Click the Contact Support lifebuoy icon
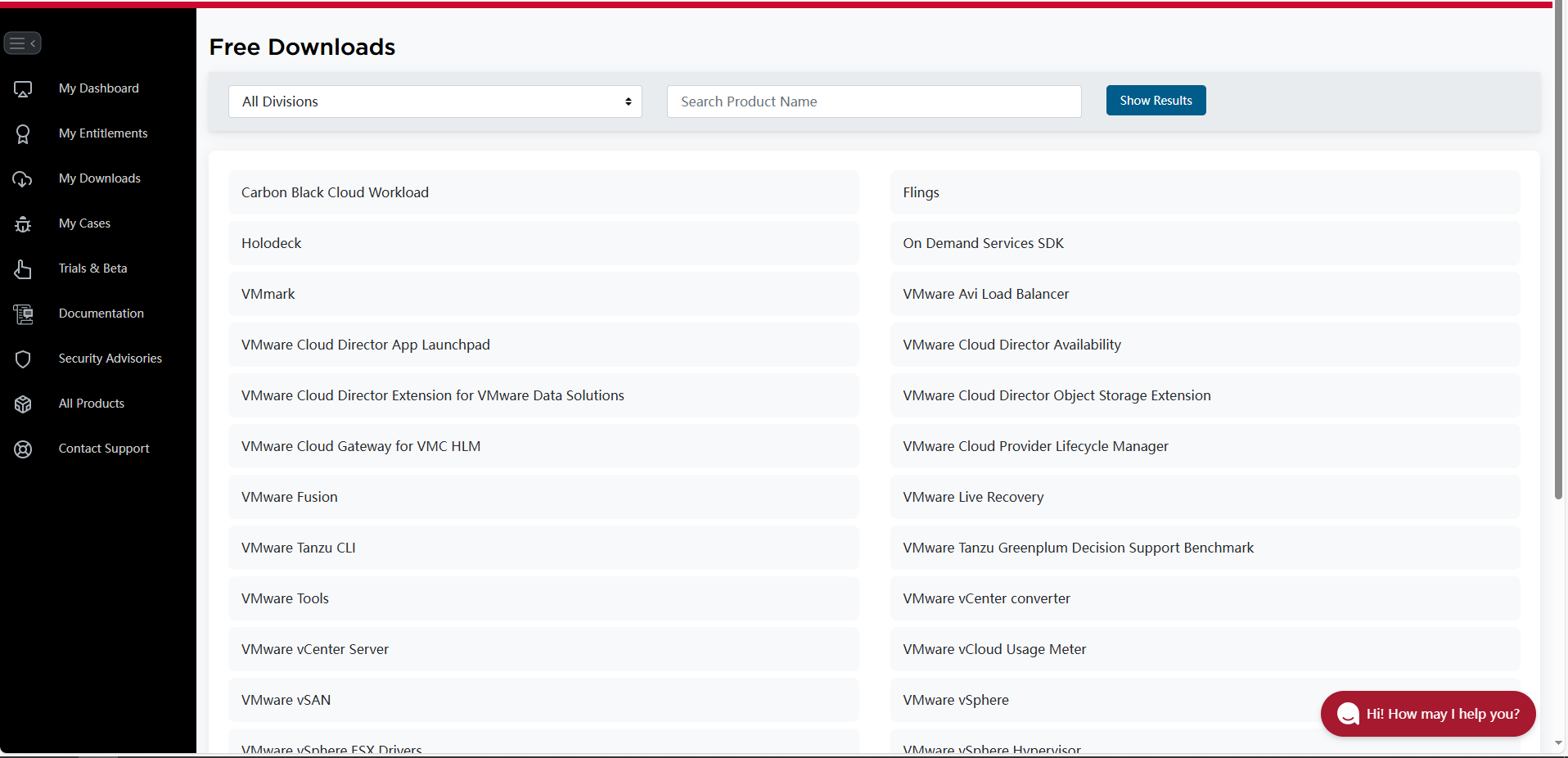1568x758 pixels. coord(23,449)
